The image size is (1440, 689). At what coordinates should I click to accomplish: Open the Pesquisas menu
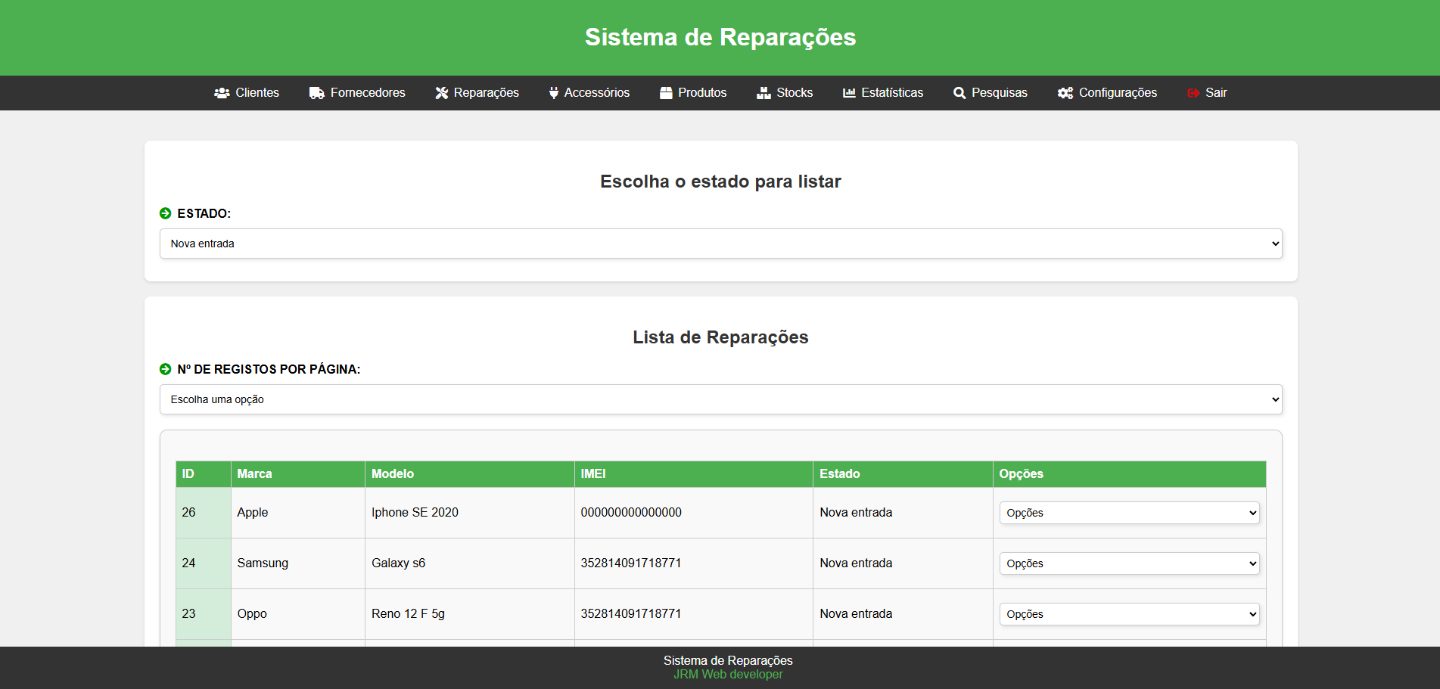point(990,93)
